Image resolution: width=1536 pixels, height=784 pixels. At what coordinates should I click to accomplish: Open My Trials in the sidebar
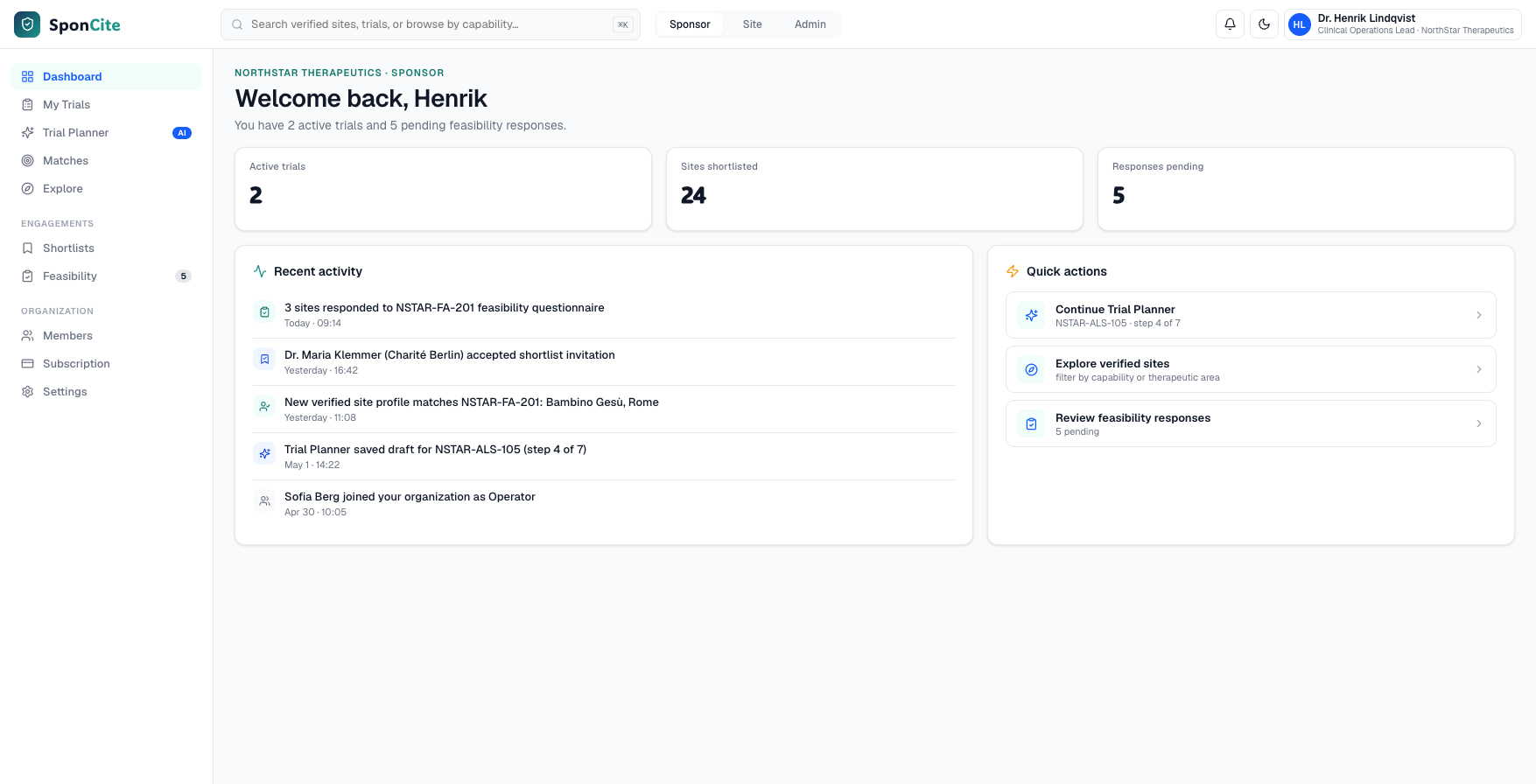tap(107, 105)
